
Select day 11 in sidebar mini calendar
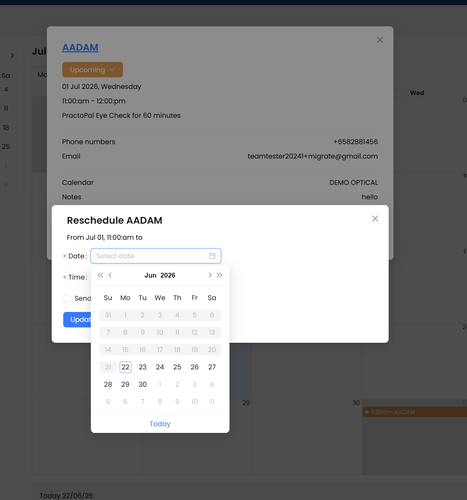pos(6,108)
